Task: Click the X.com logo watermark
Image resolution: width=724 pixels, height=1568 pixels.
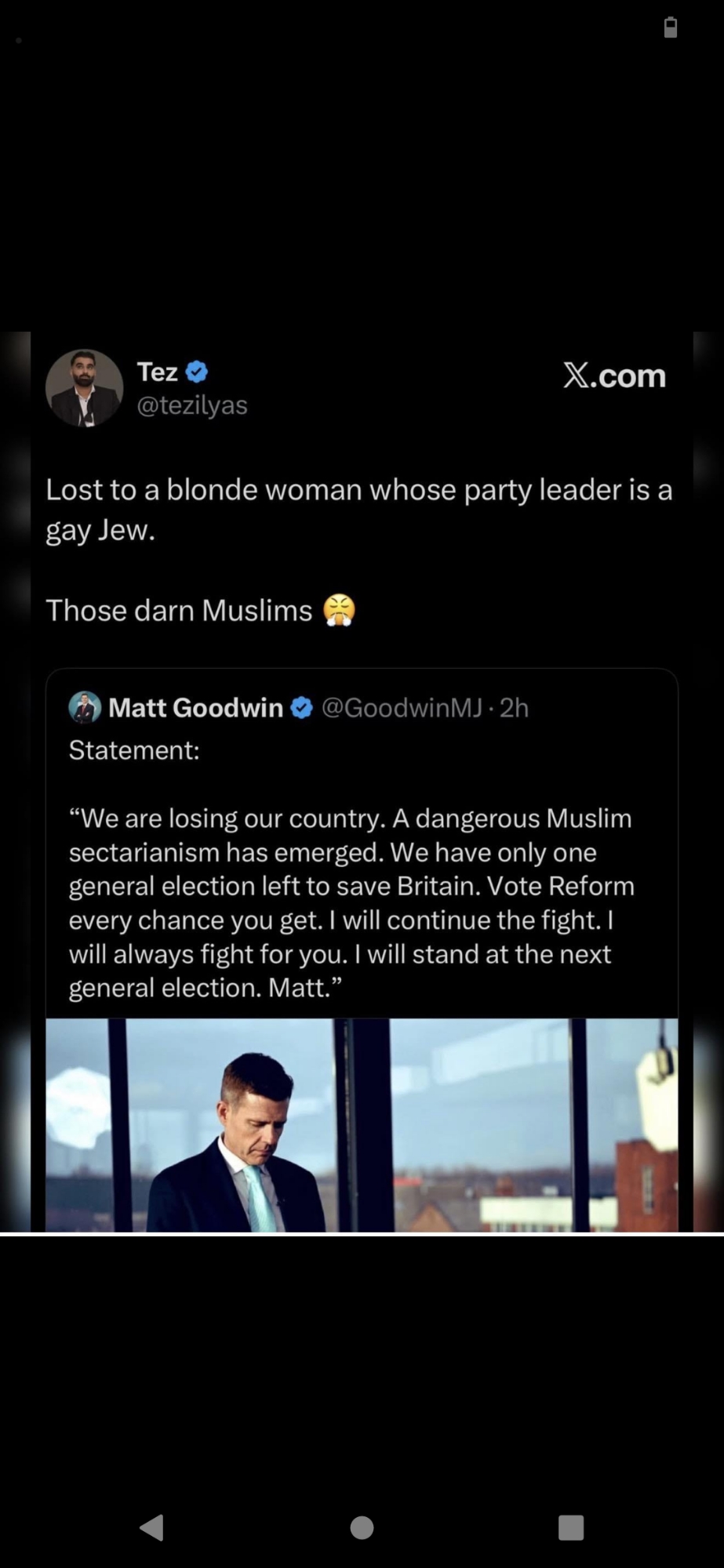Action: point(614,376)
